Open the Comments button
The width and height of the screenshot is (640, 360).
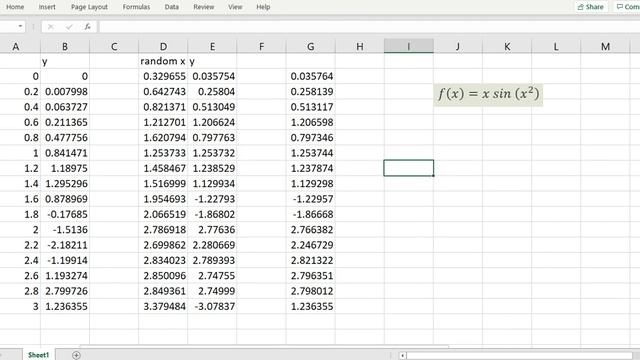(x=627, y=7)
